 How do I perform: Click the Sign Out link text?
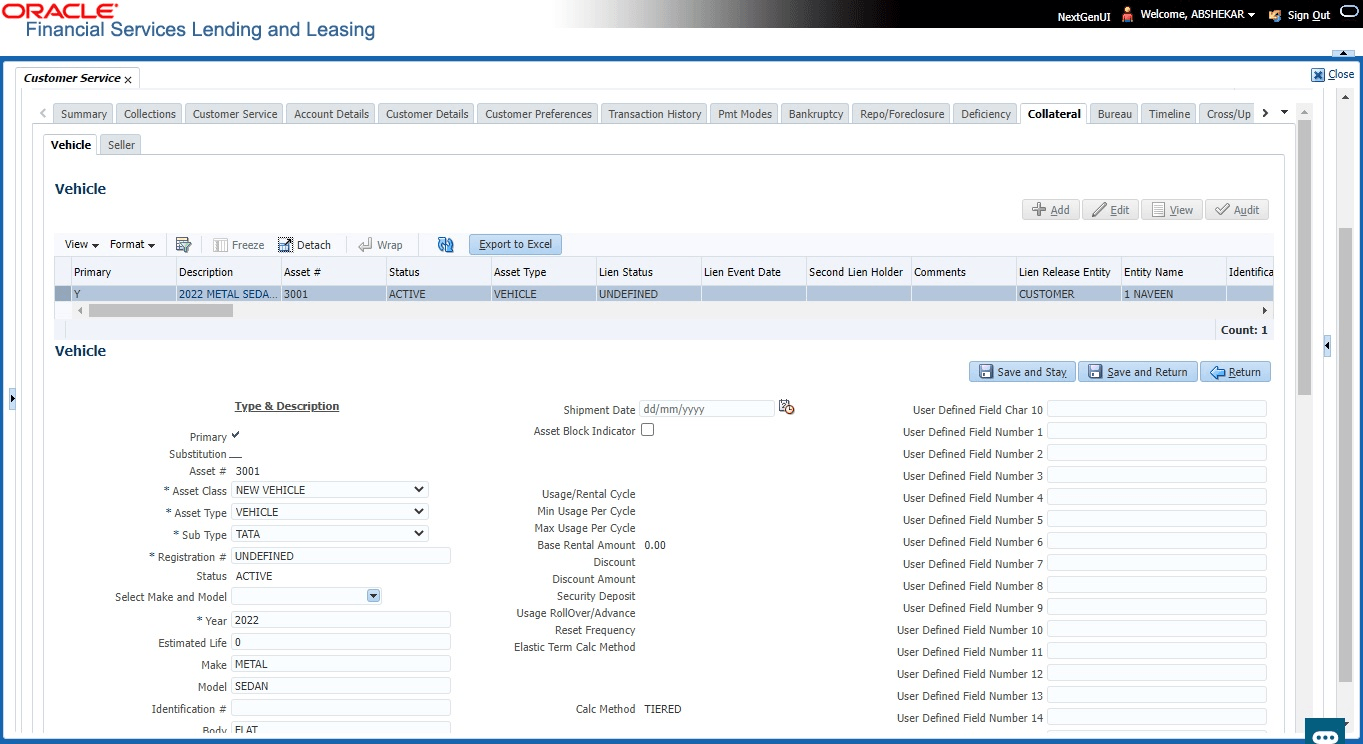(x=1309, y=16)
